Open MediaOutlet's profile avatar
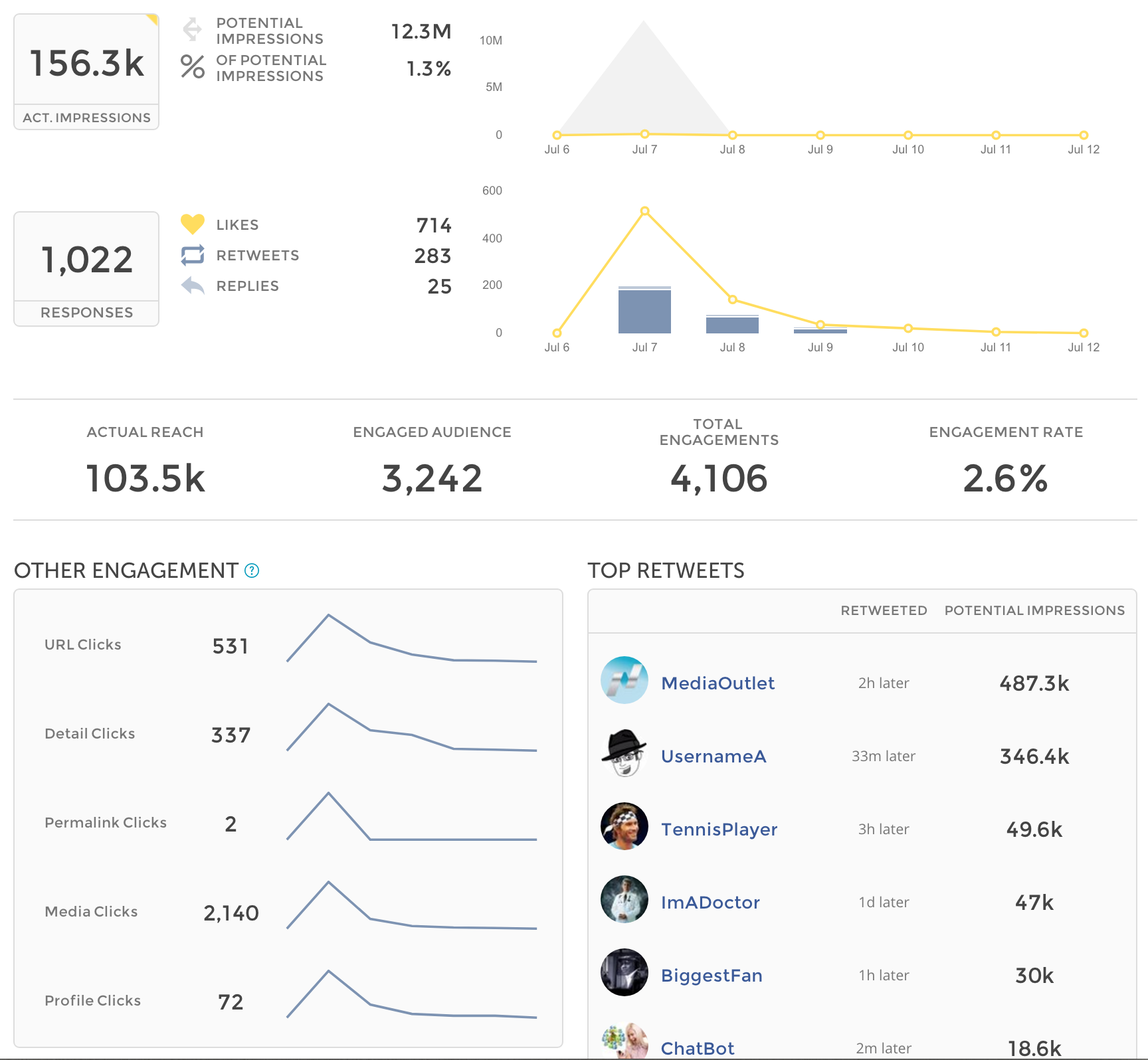 click(624, 680)
